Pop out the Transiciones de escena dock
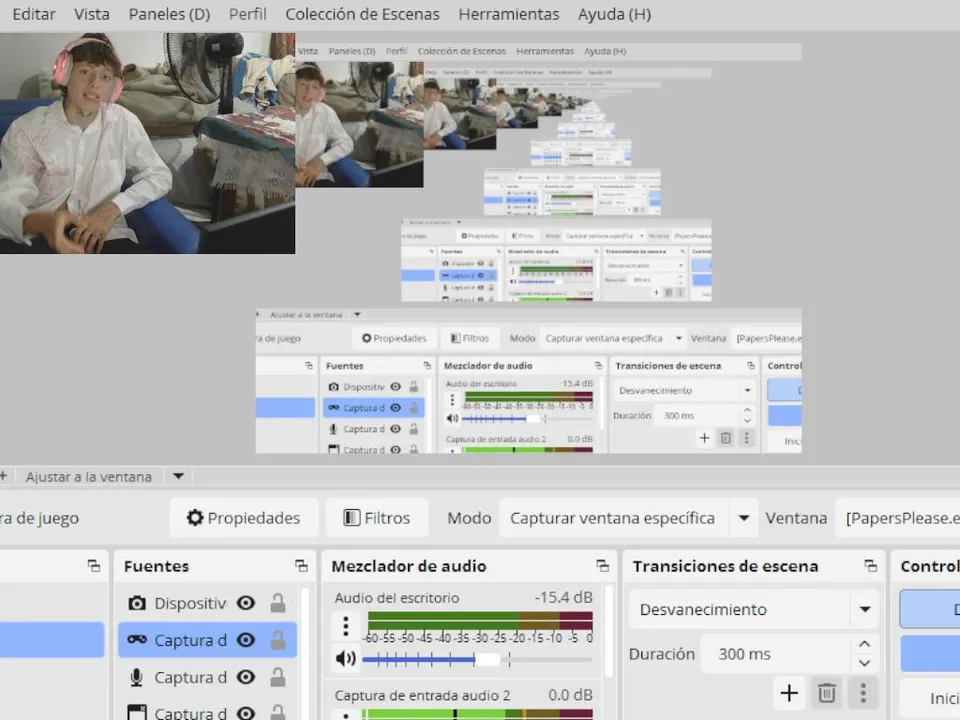 pyautogui.click(x=870, y=566)
